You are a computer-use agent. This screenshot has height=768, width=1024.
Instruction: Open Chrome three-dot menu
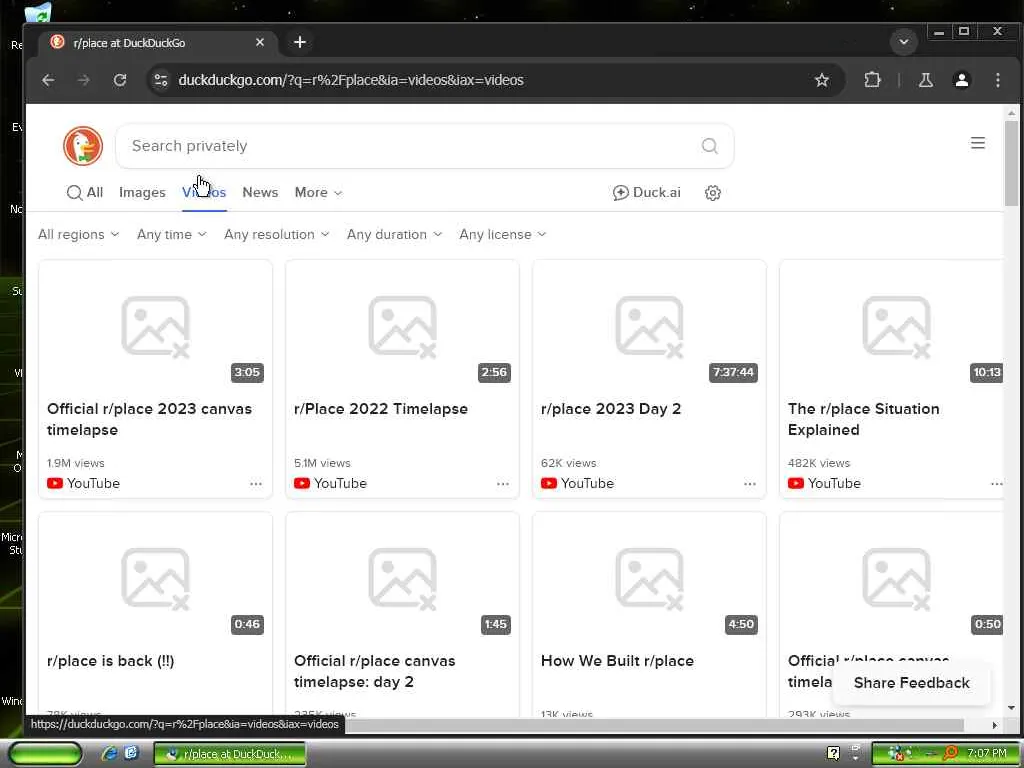point(997,80)
